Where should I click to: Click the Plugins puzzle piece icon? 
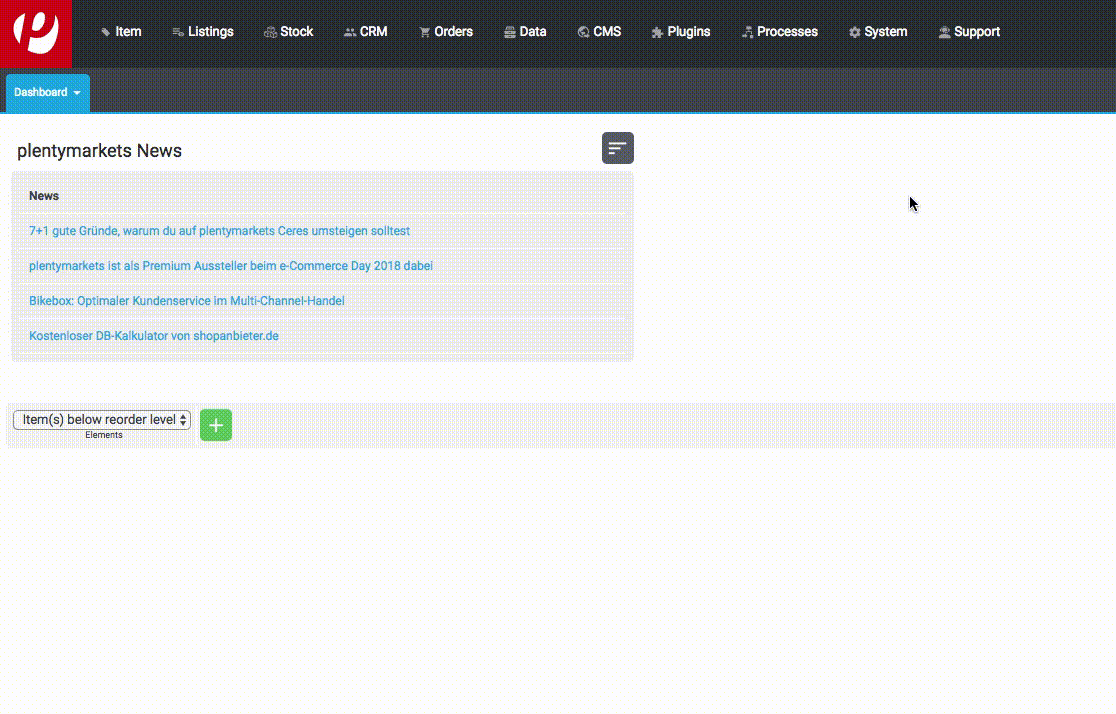click(657, 33)
